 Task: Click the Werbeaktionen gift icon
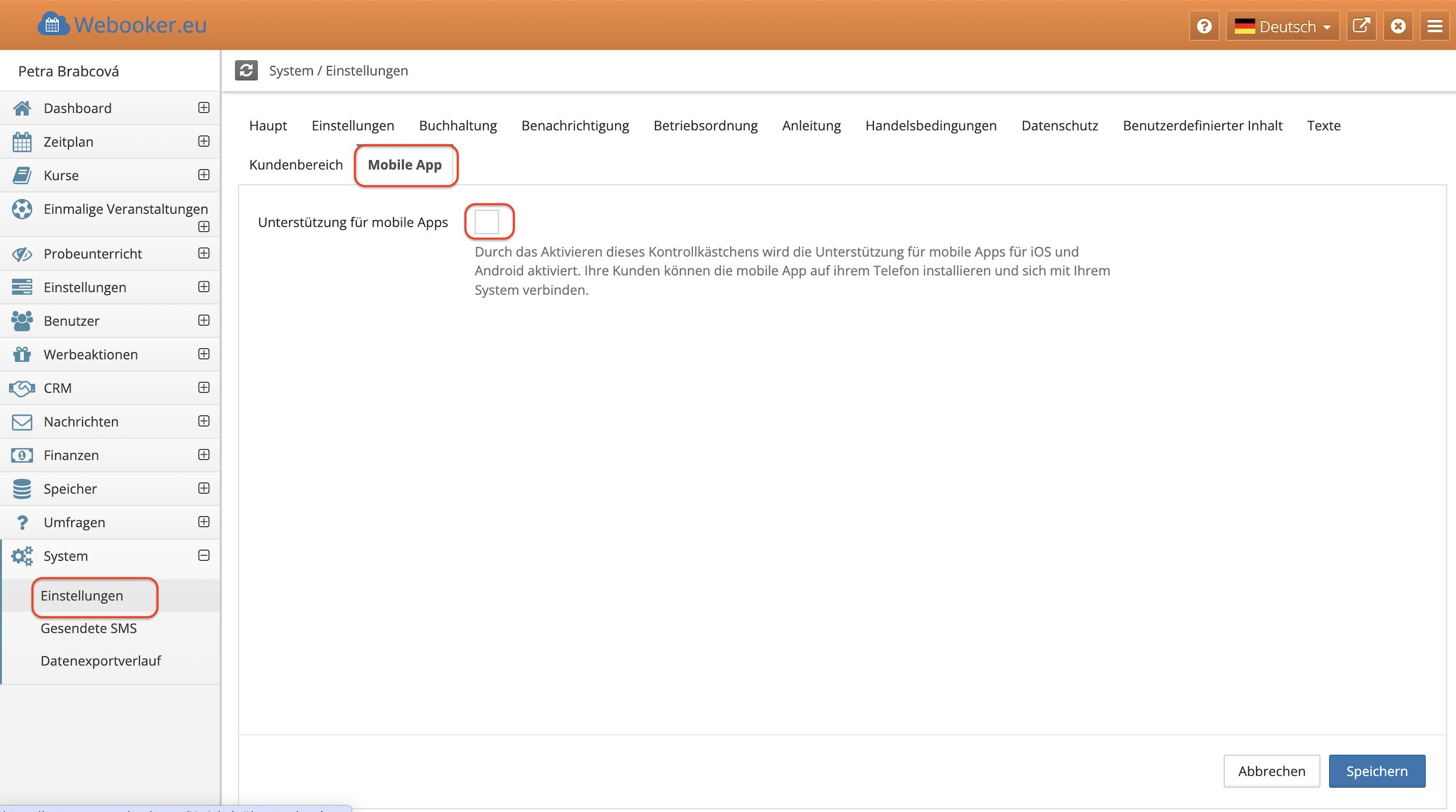(22, 355)
